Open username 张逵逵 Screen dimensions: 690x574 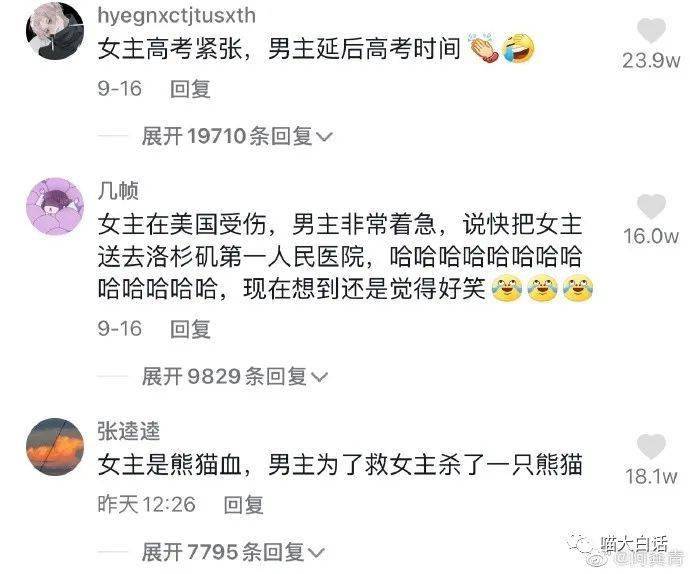[128, 431]
